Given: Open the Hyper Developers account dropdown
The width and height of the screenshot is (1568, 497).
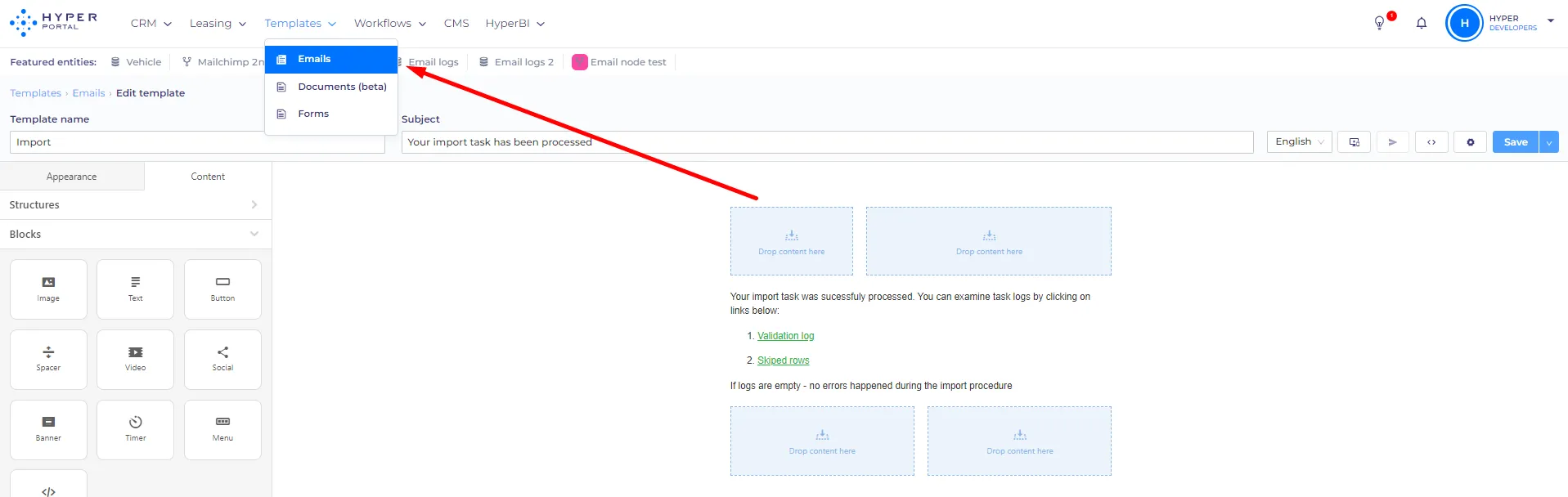Looking at the screenshot, I should (x=1521, y=23).
